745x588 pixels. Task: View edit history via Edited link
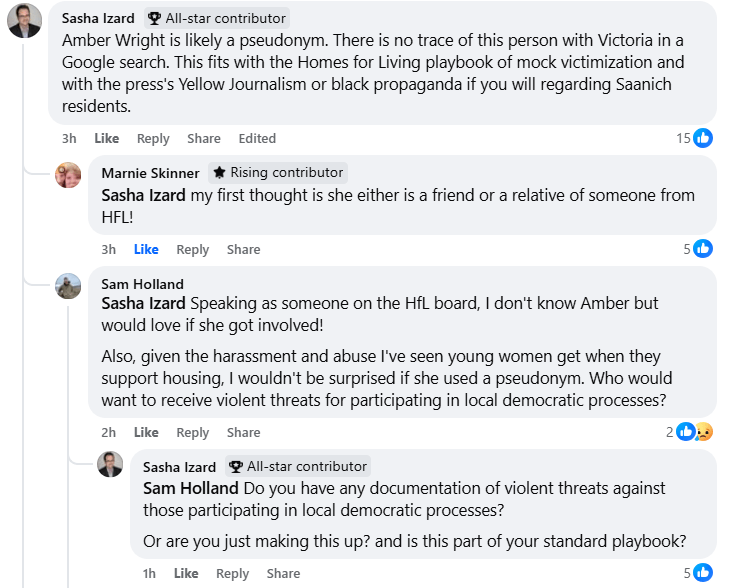click(x=257, y=138)
